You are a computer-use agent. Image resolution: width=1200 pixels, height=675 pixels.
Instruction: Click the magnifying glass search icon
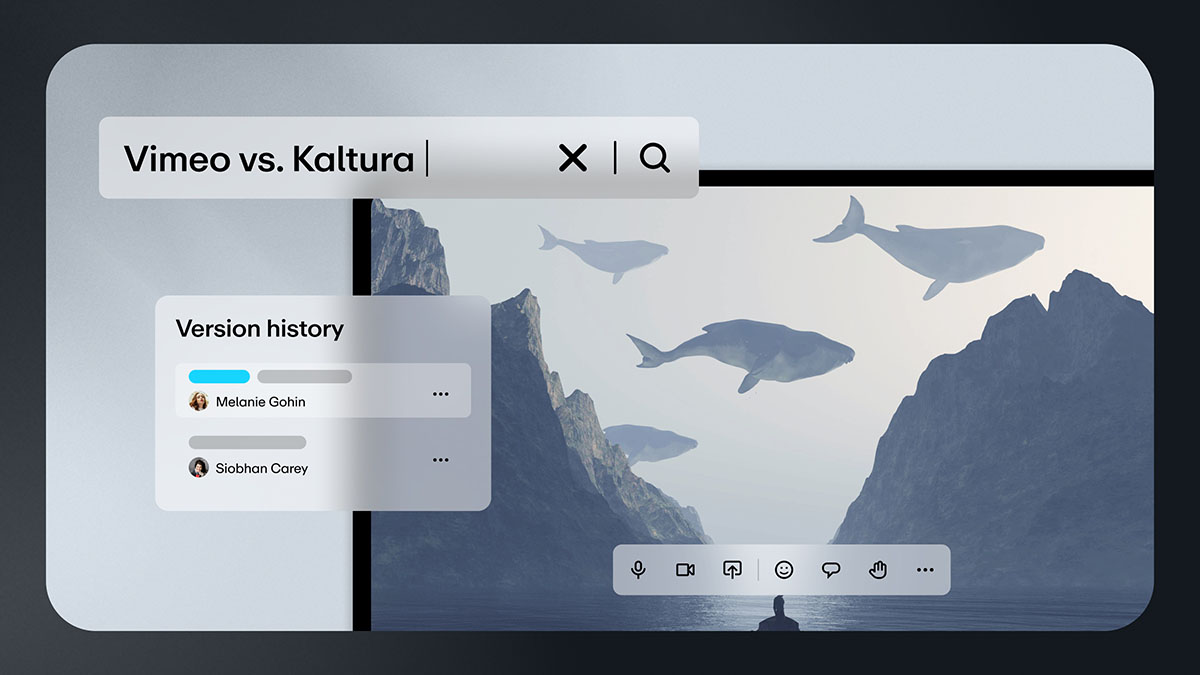click(x=654, y=158)
